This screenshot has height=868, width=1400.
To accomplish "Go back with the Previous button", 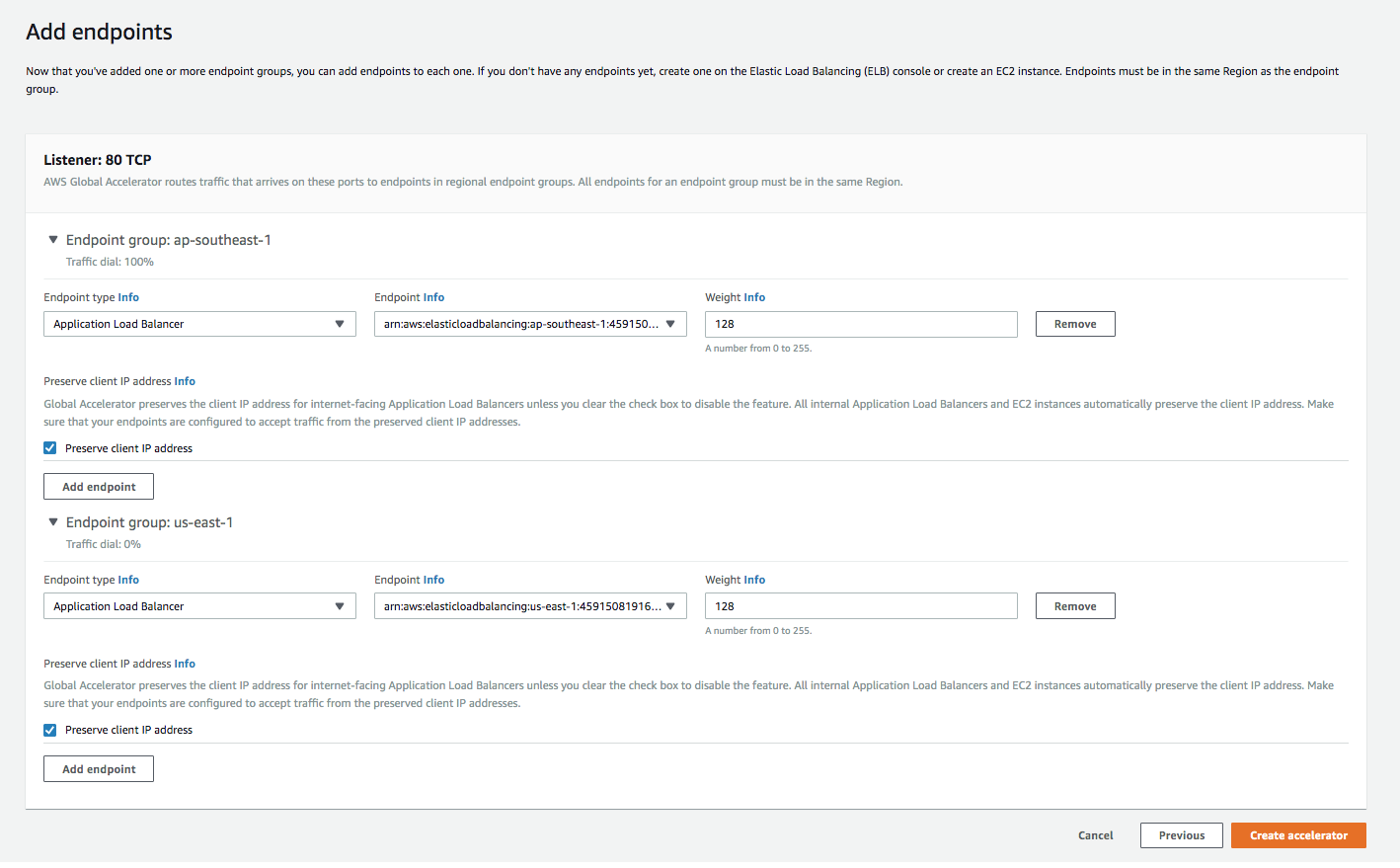I will pyautogui.click(x=1182, y=835).
